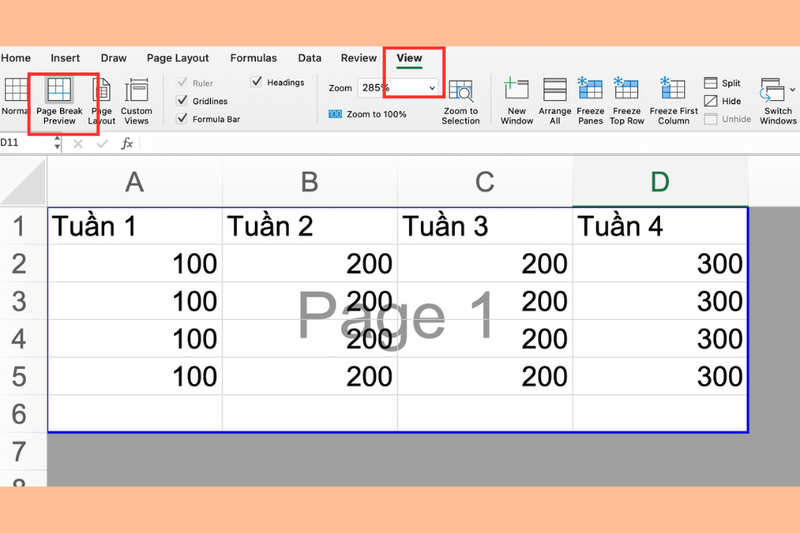This screenshot has width=800, height=533.
Task: Select column C header
Action: click(x=485, y=182)
